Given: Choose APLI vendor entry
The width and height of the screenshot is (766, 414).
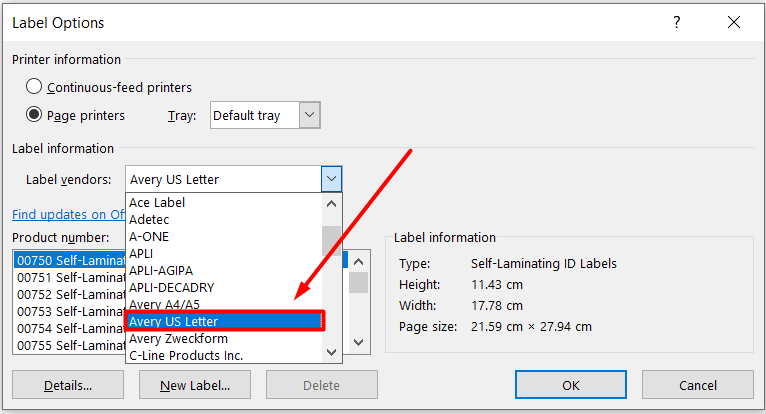Looking at the screenshot, I should point(224,254).
